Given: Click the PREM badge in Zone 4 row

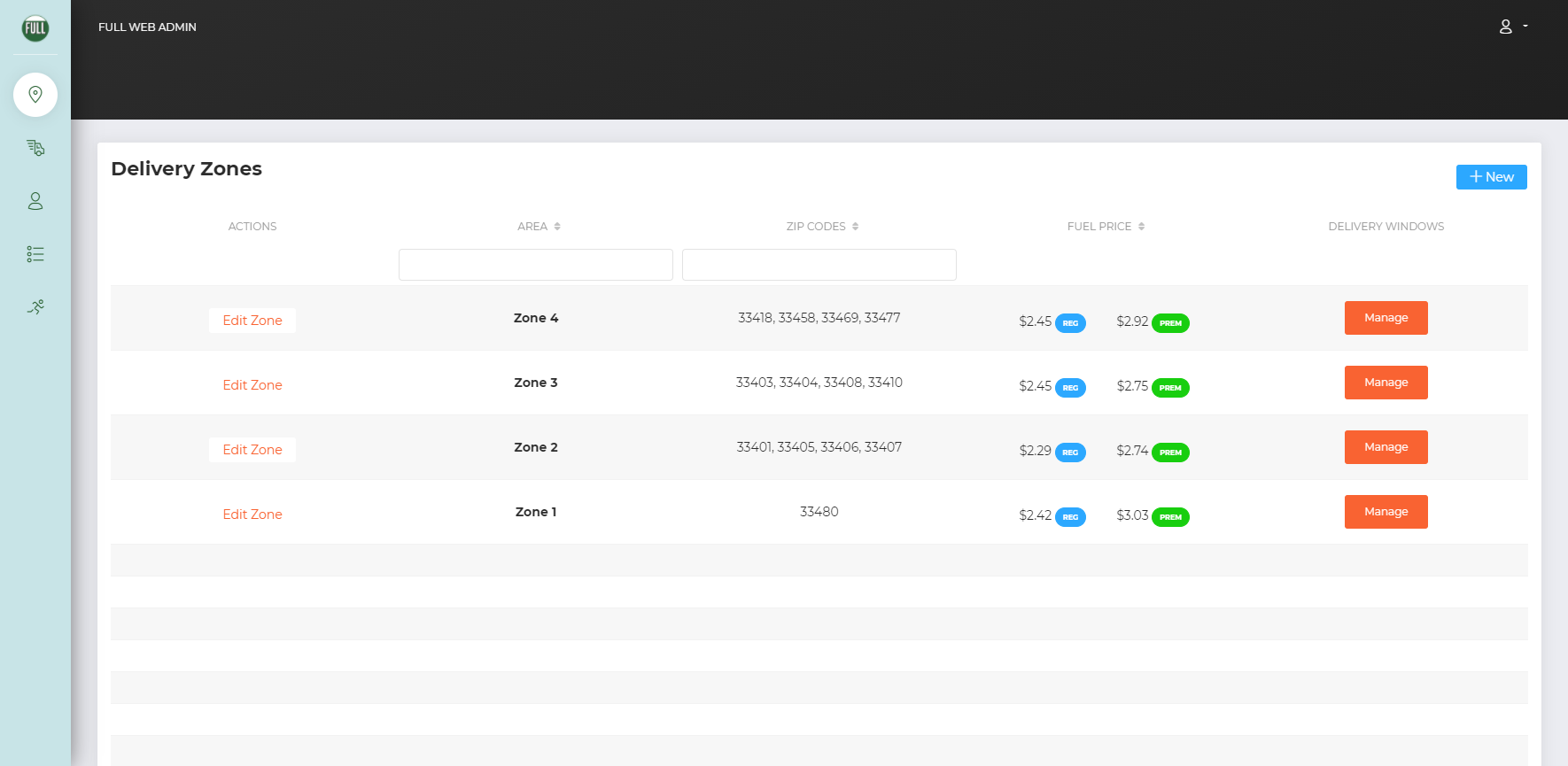Looking at the screenshot, I should click(1170, 323).
